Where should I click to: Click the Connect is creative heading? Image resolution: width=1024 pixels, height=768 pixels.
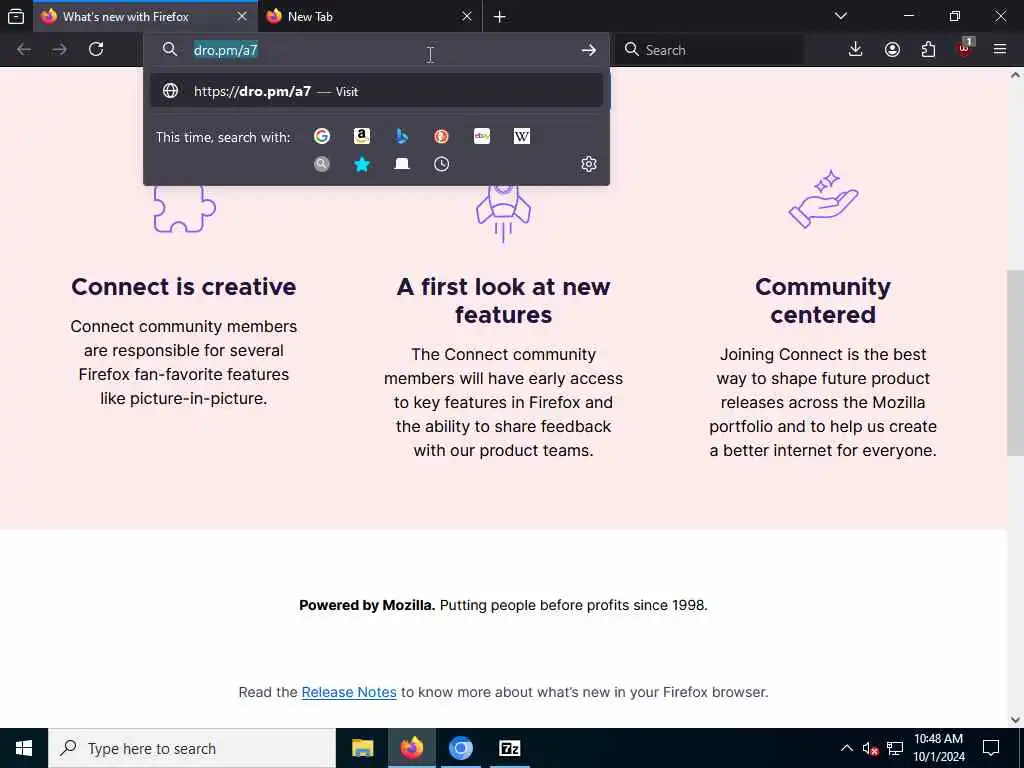184,287
